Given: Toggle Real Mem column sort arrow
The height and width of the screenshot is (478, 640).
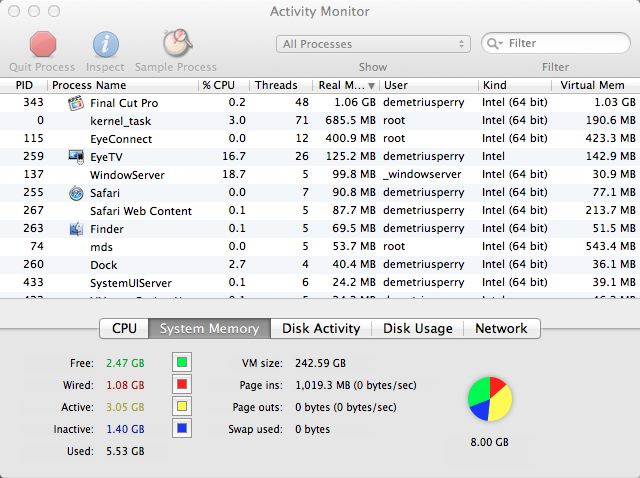Looking at the screenshot, I should point(371,86).
